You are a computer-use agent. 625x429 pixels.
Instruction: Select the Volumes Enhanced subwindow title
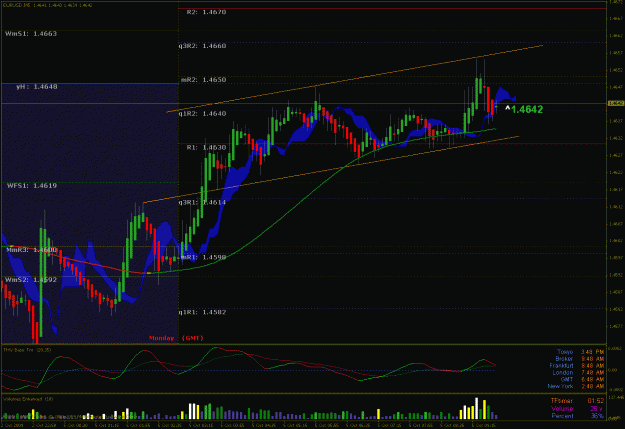[x=28, y=399]
